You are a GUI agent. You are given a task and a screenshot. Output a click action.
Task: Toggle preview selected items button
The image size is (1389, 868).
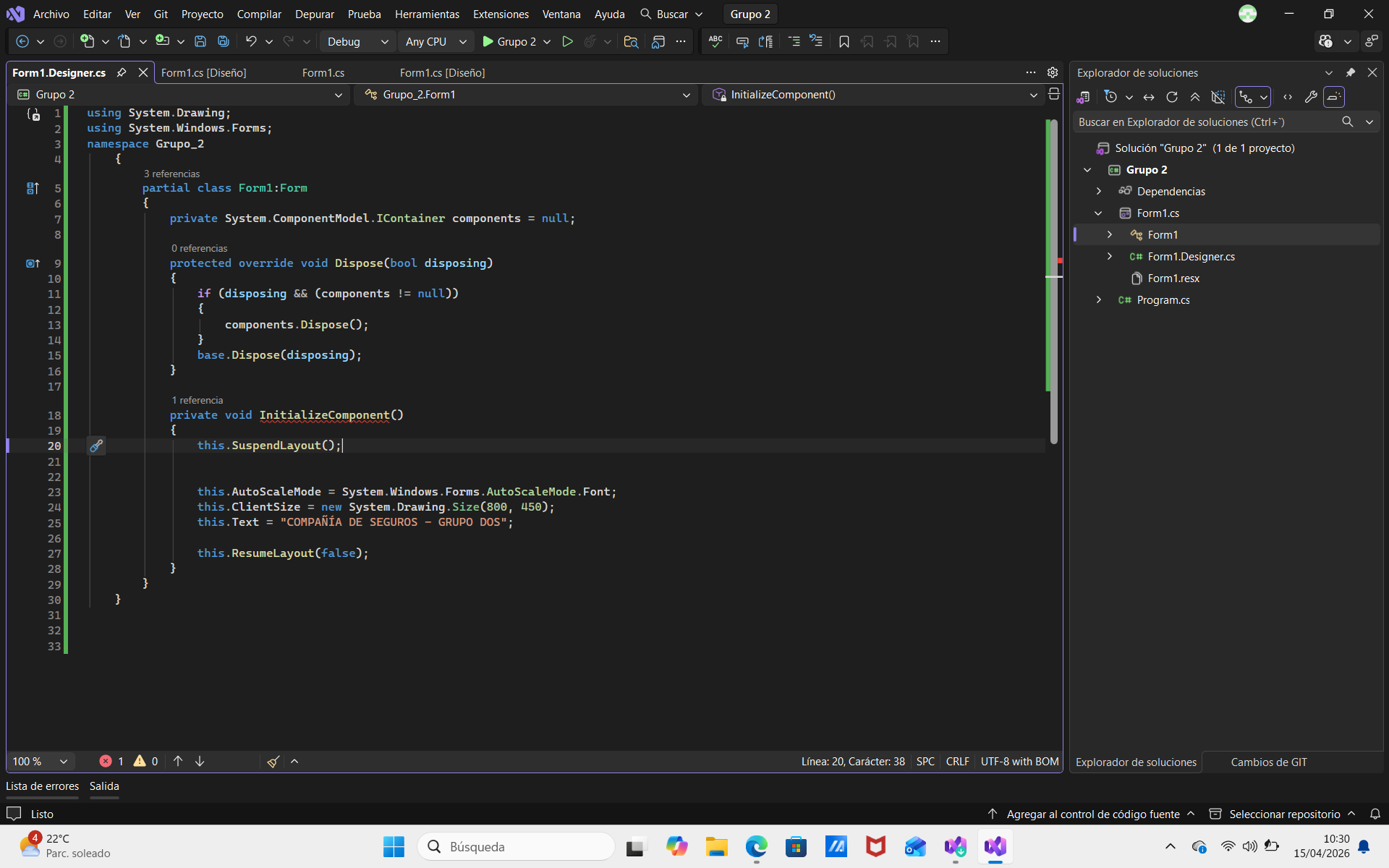[x=1334, y=97]
